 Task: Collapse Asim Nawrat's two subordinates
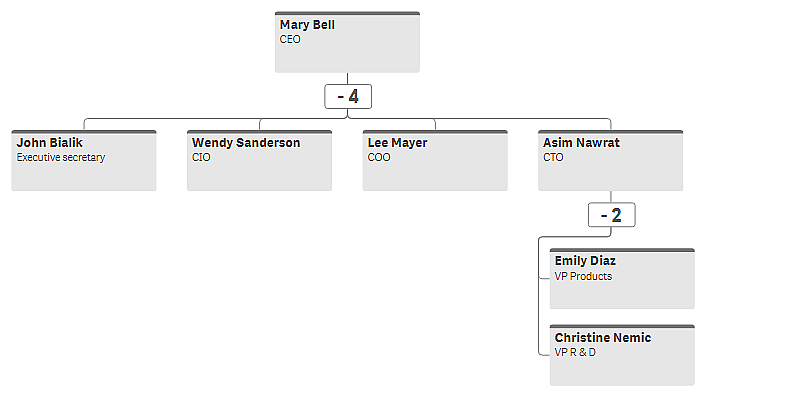click(611, 215)
